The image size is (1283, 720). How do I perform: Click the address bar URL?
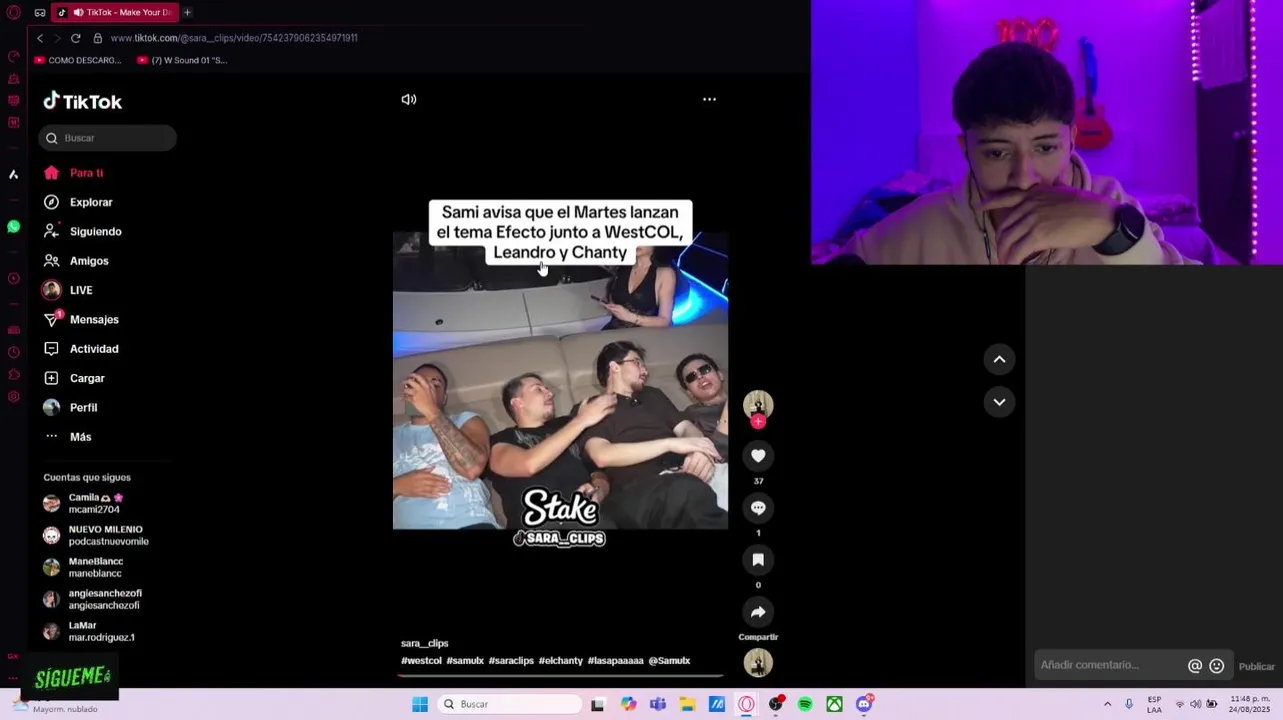(x=234, y=38)
